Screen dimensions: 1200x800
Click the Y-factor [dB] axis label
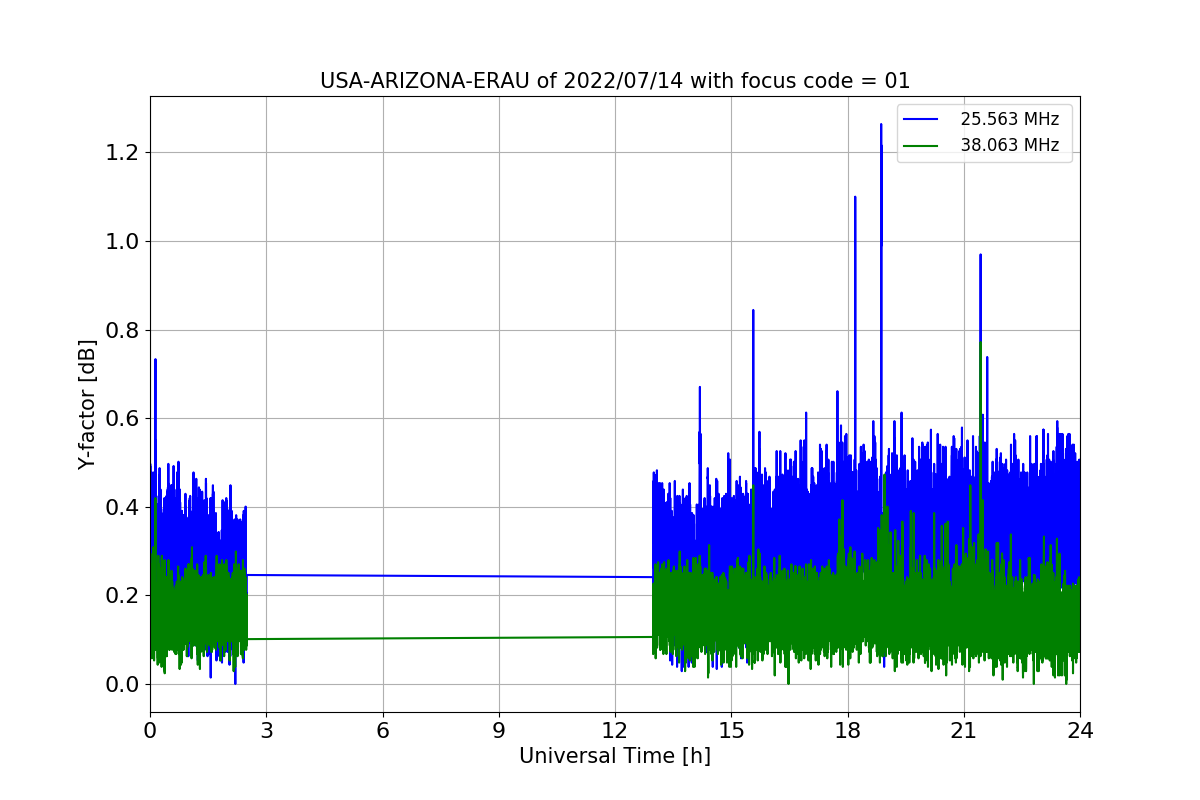88,405
